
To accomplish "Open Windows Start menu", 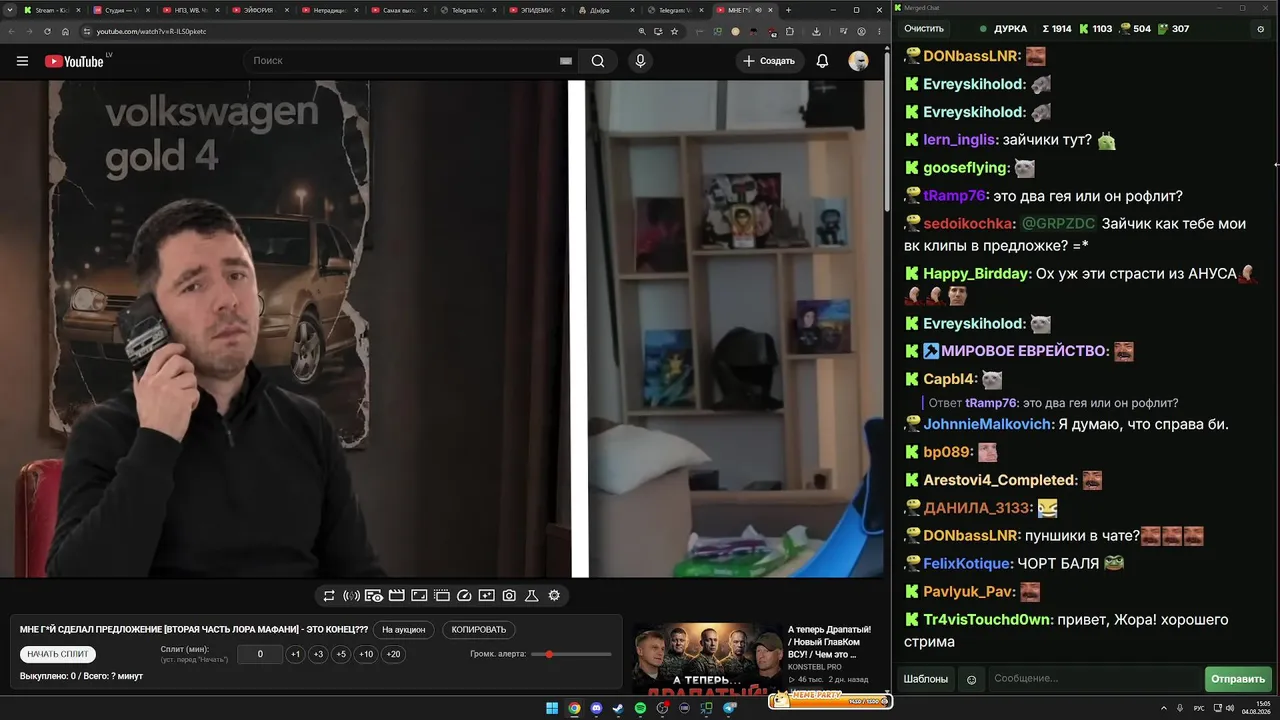I will pyautogui.click(x=552, y=709).
